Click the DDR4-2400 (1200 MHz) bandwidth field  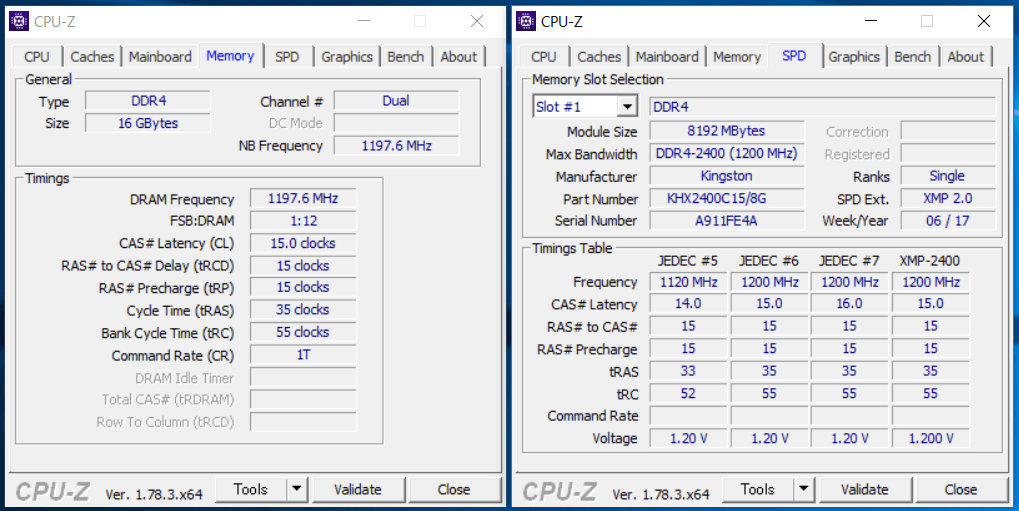pyautogui.click(x=727, y=153)
